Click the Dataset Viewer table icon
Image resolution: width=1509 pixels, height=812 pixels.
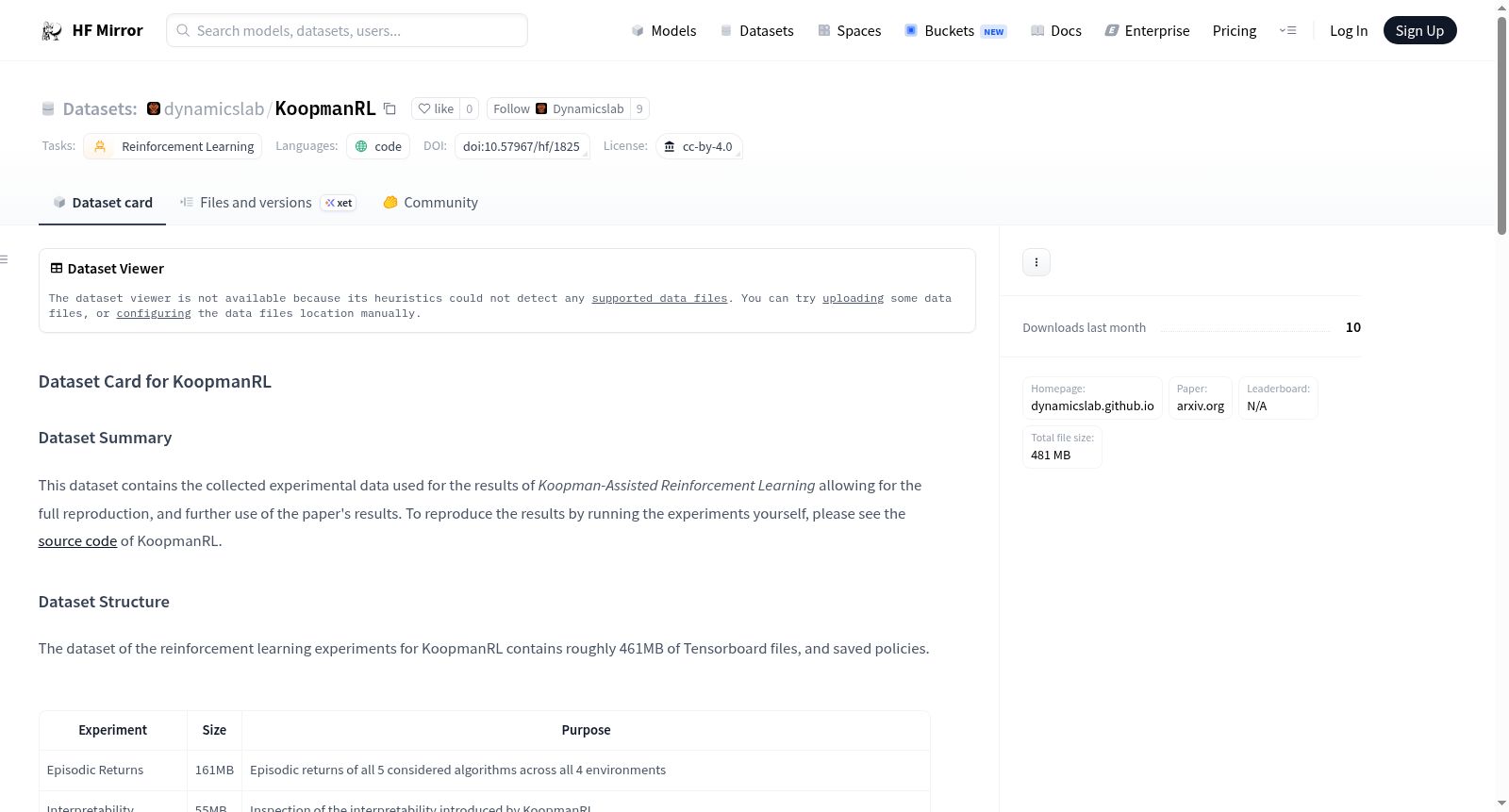coord(57,269)
